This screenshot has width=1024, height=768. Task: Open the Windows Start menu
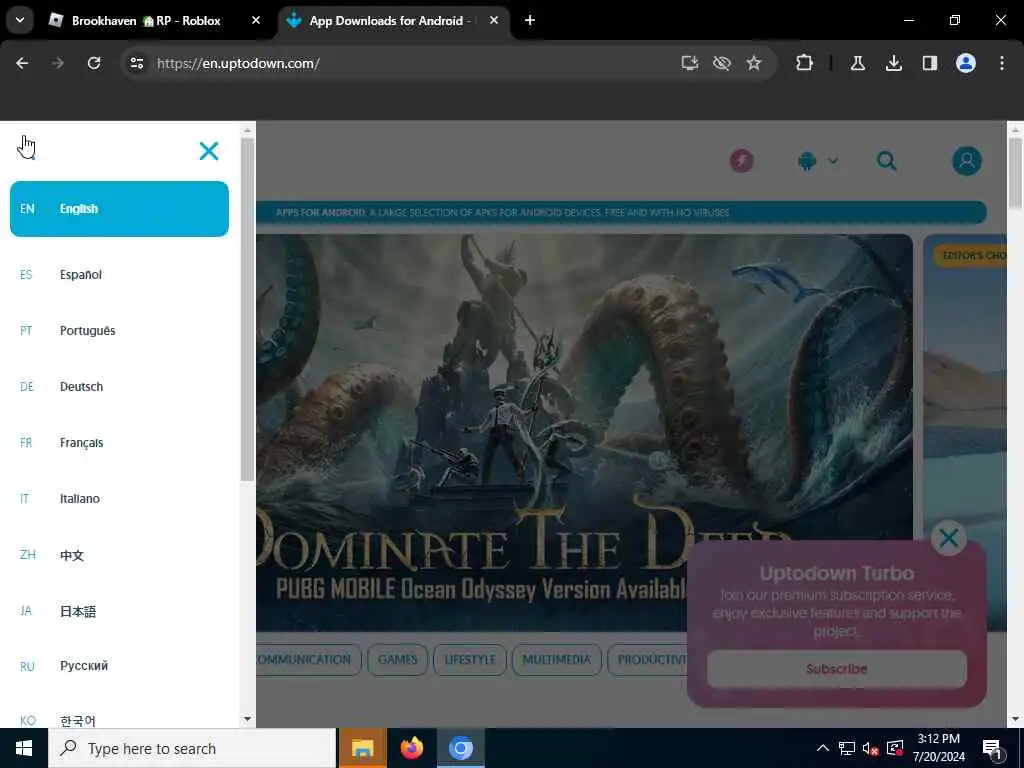[24, 748]
